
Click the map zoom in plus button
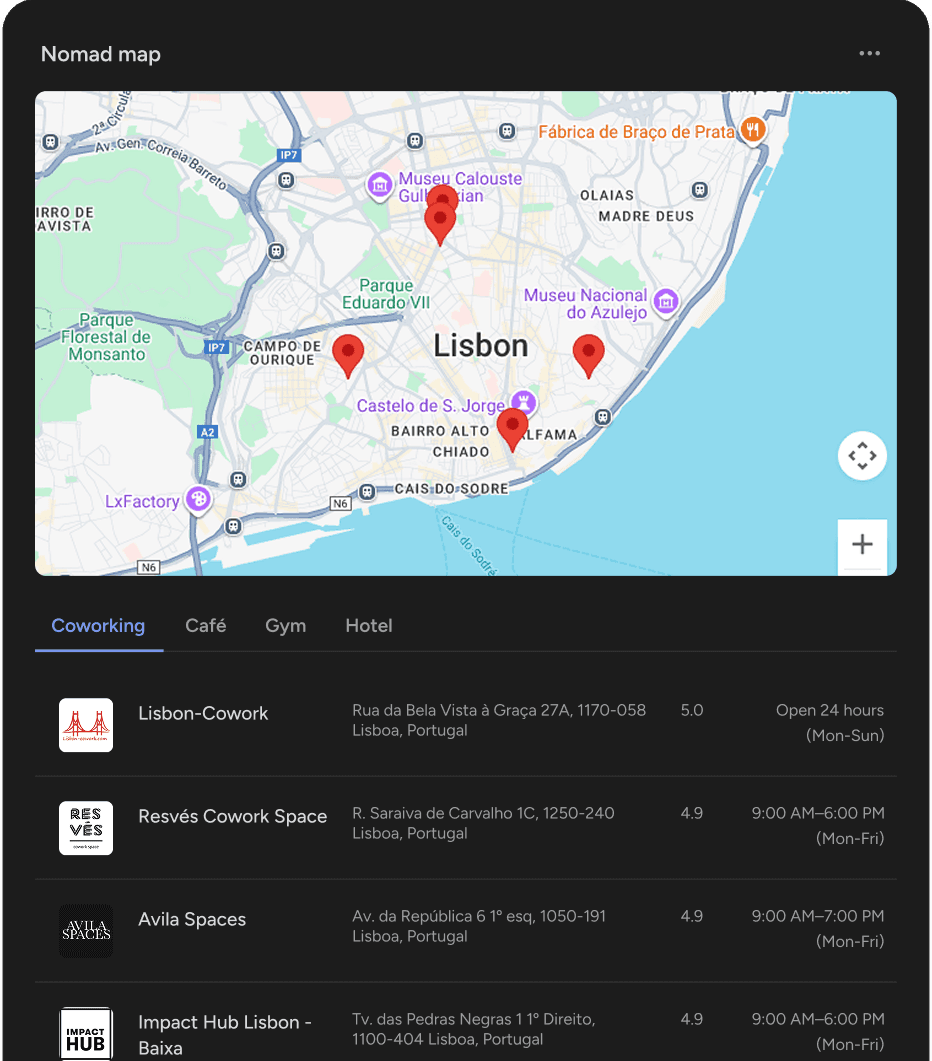[x=861, y=544]
